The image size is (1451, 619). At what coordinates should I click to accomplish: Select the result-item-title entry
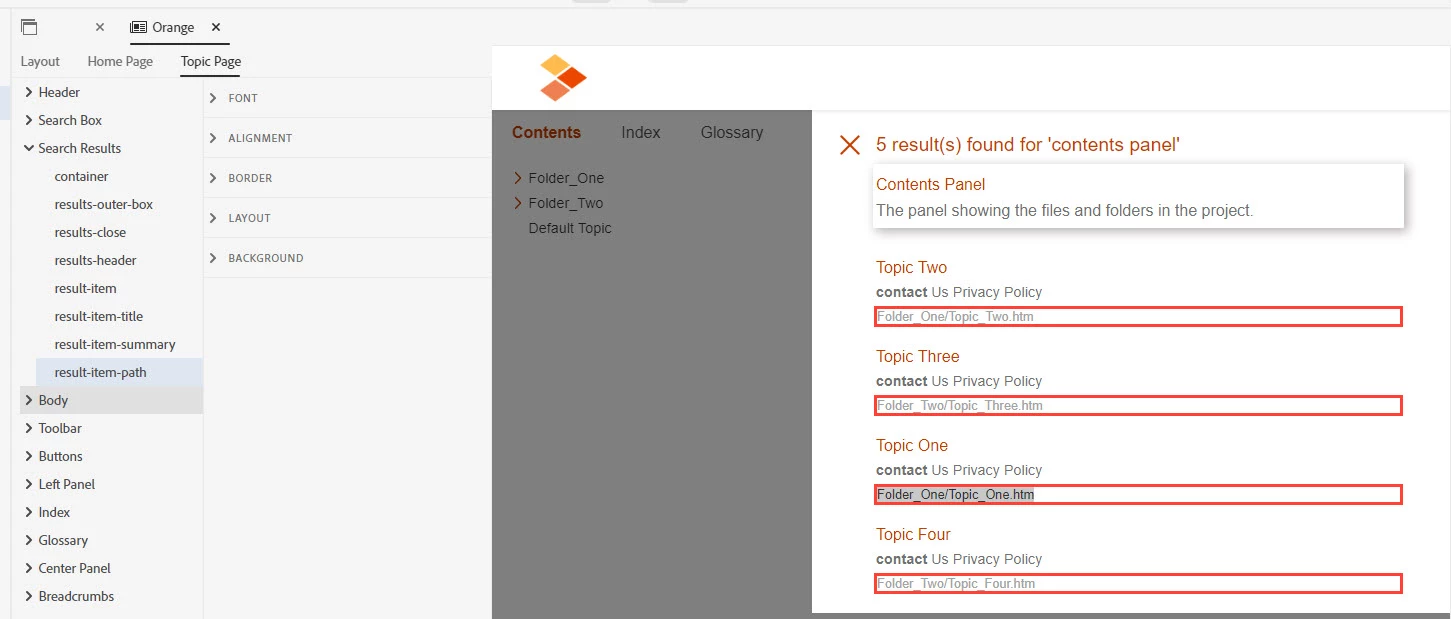coord(99,316)
